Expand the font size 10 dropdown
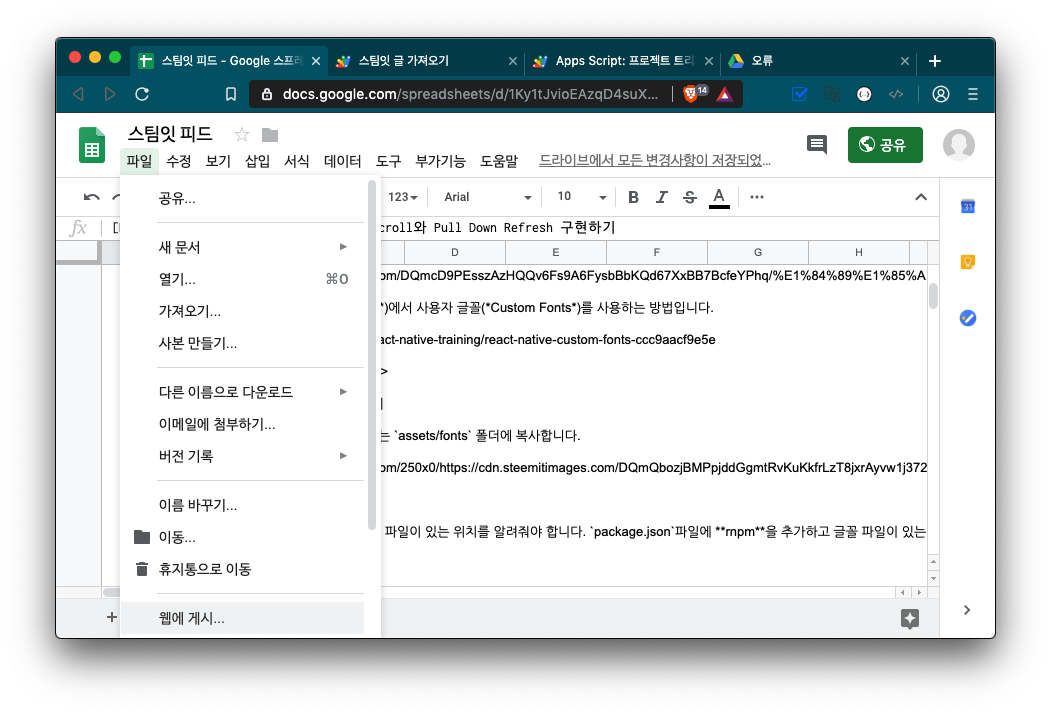 click(x=581, y=197)
